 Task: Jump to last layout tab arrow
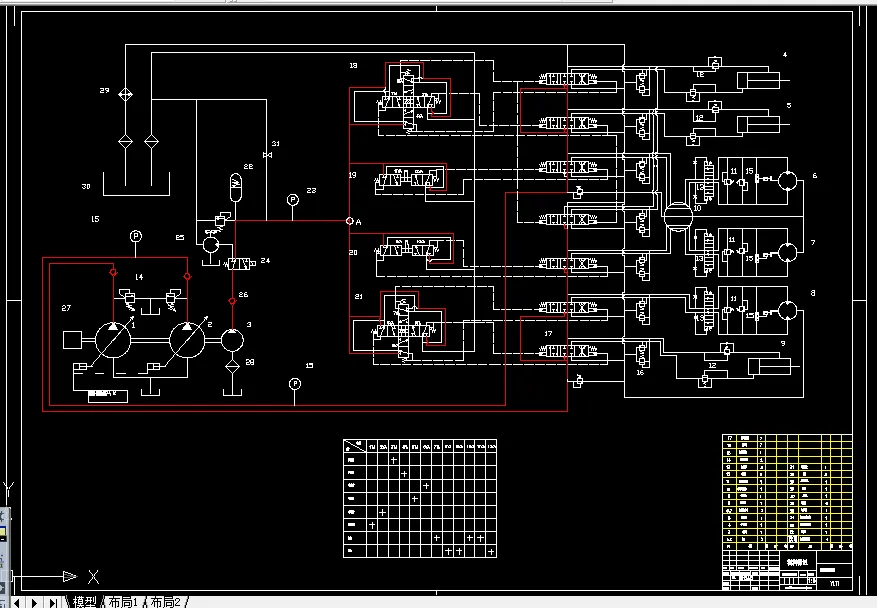coord(53,603)
